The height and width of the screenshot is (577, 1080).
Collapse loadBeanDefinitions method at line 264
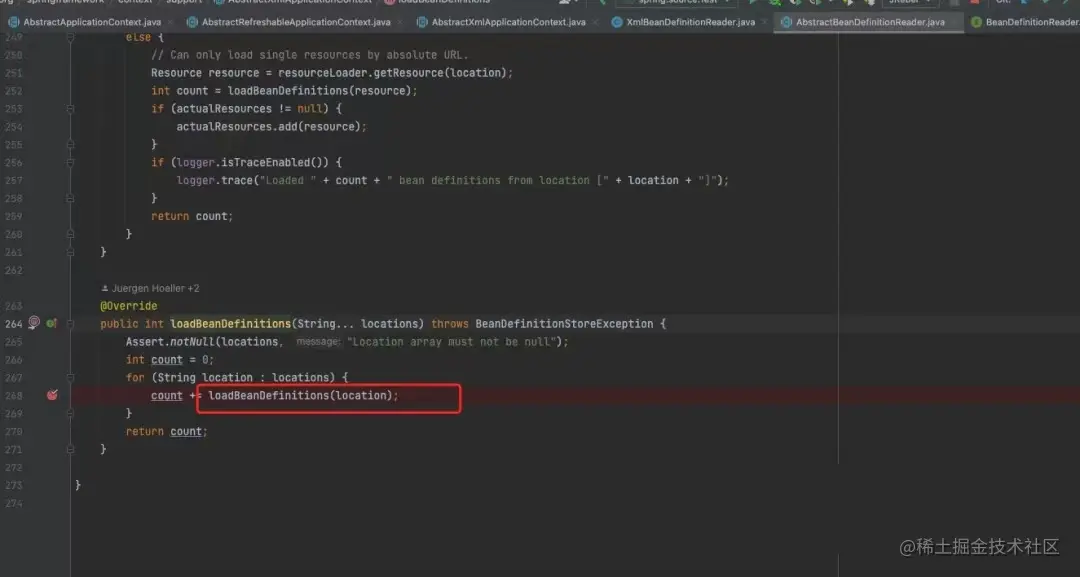(70, 324)
